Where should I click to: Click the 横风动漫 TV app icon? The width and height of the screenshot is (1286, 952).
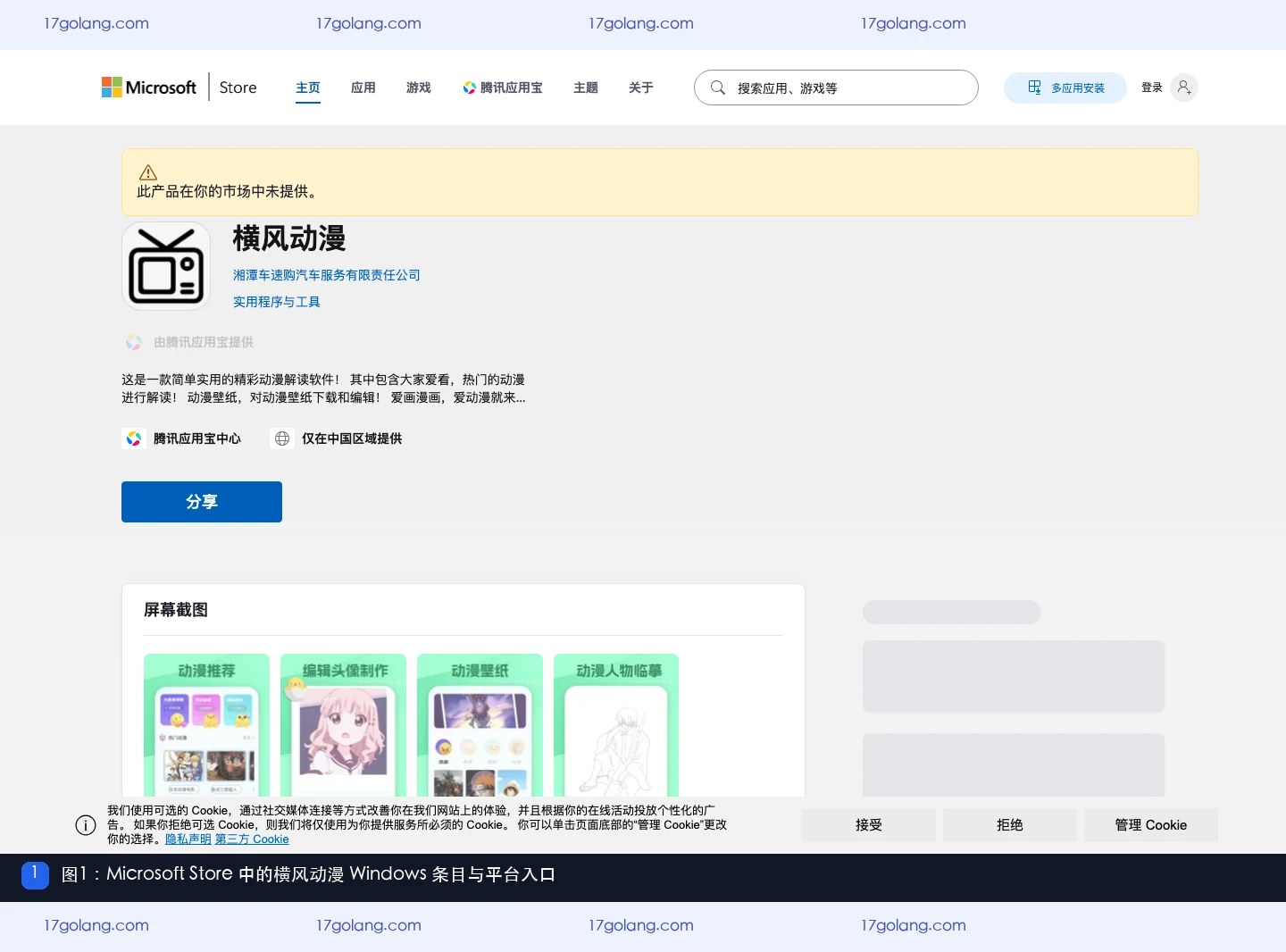(166, 266)
